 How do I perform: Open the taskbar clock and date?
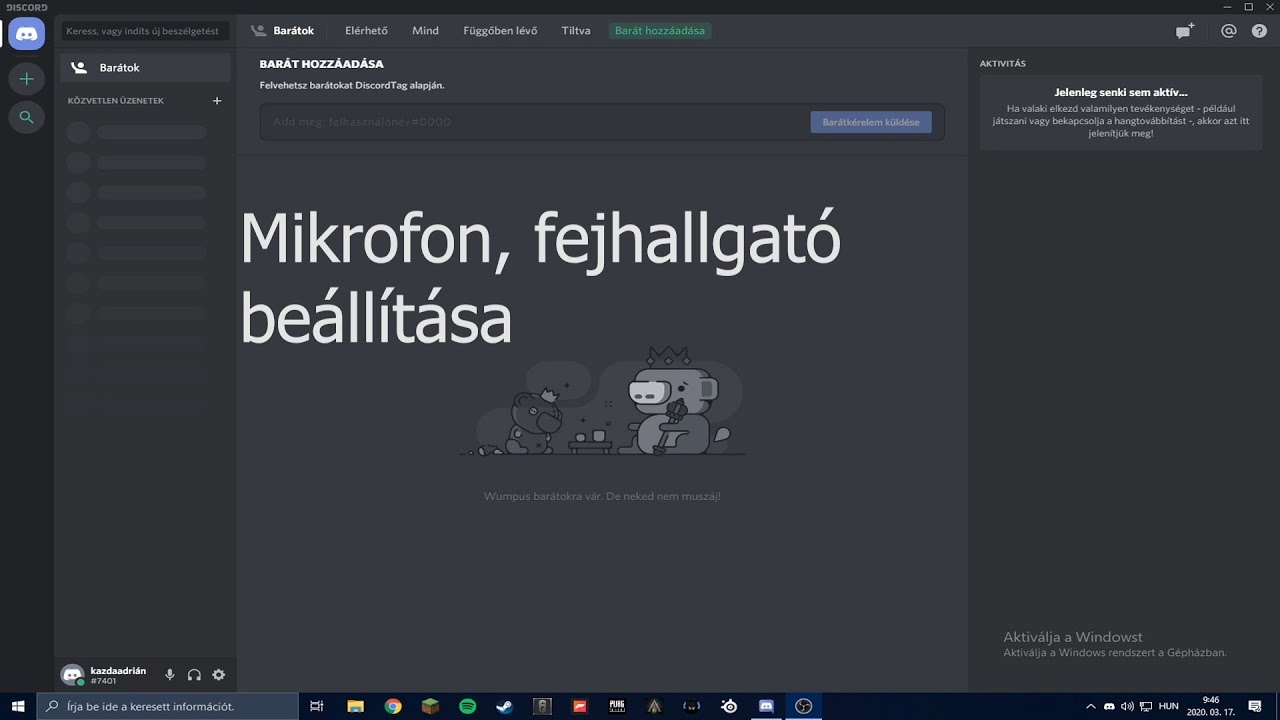click(x=1210, y=706)
